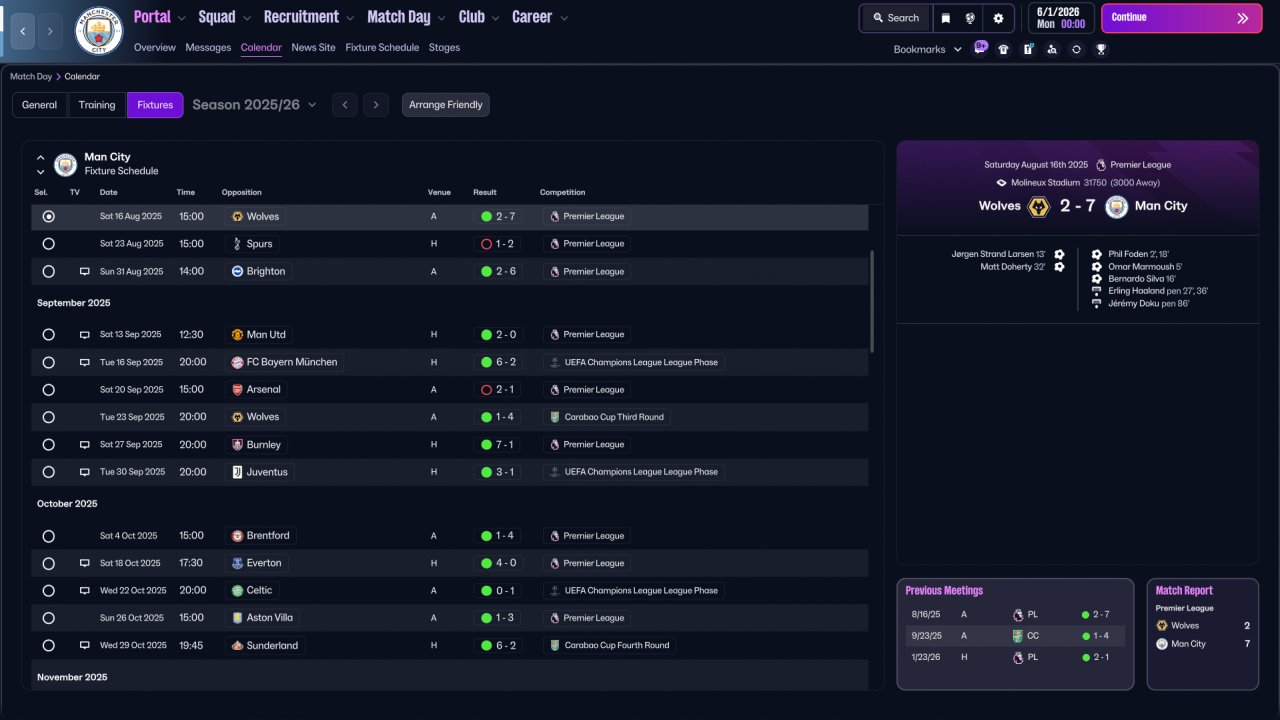1280x720 pixels.
Task: Click the TV icon on the Celtic row
Action: pos(85,590)
